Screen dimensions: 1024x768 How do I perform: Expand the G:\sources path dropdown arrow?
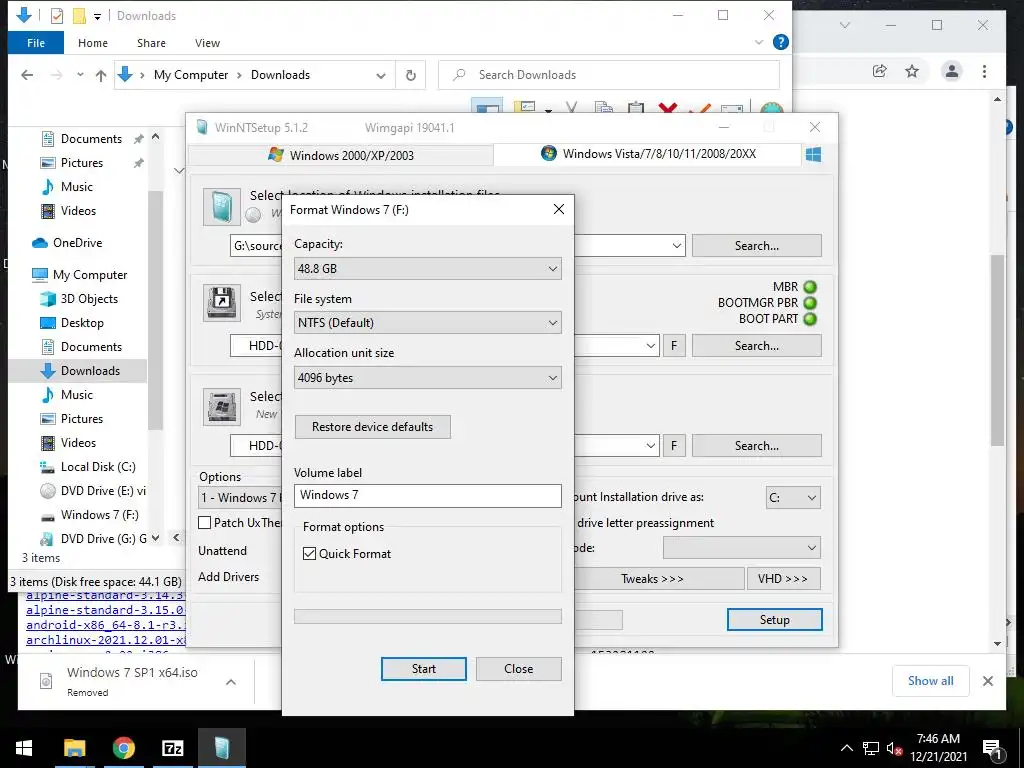[x=677, y=246]
